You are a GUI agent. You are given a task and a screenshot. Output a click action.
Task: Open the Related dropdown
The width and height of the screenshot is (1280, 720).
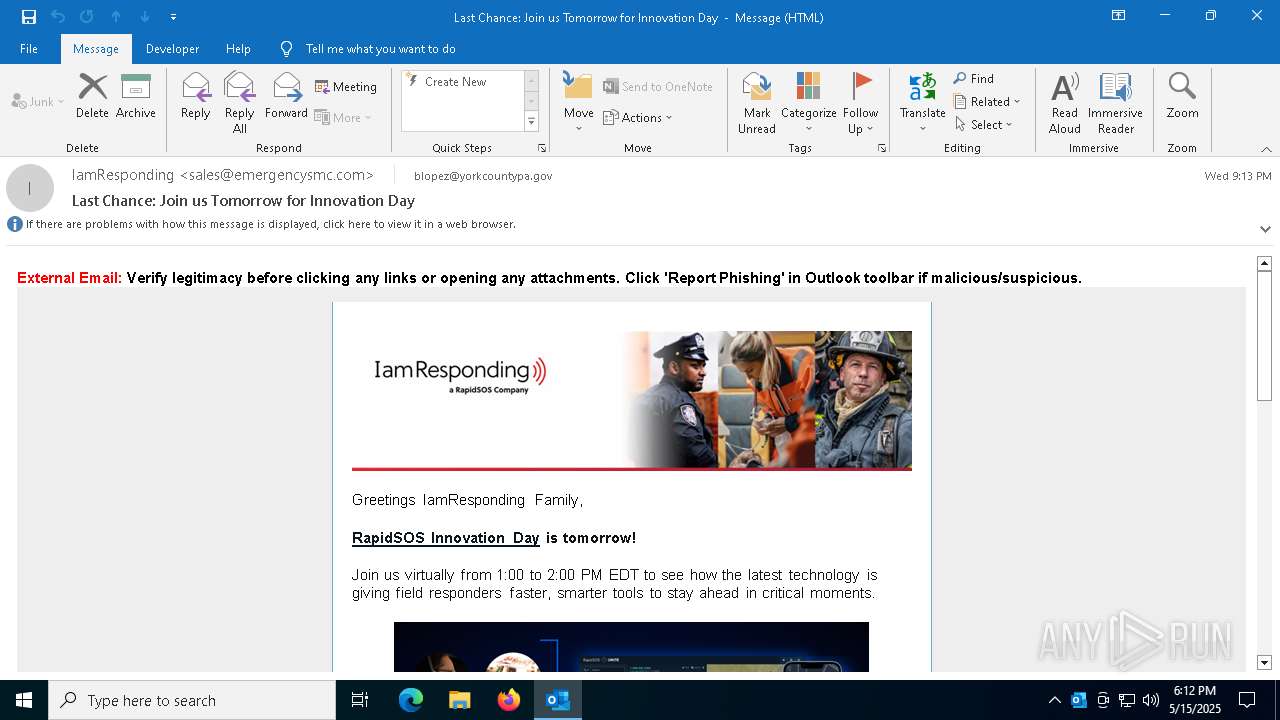(987, 101)
